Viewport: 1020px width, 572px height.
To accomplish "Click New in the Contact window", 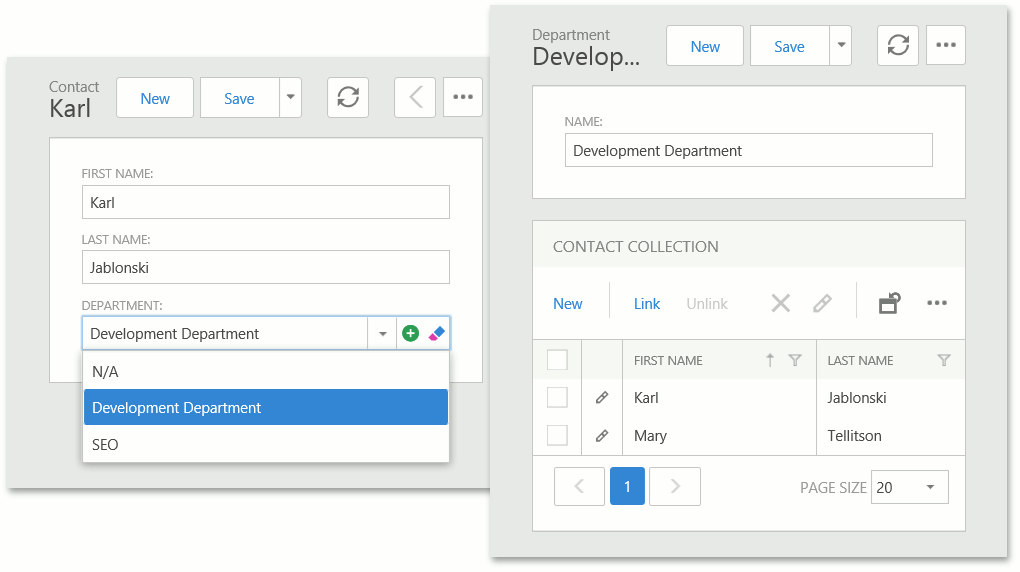I will point(155,98).
